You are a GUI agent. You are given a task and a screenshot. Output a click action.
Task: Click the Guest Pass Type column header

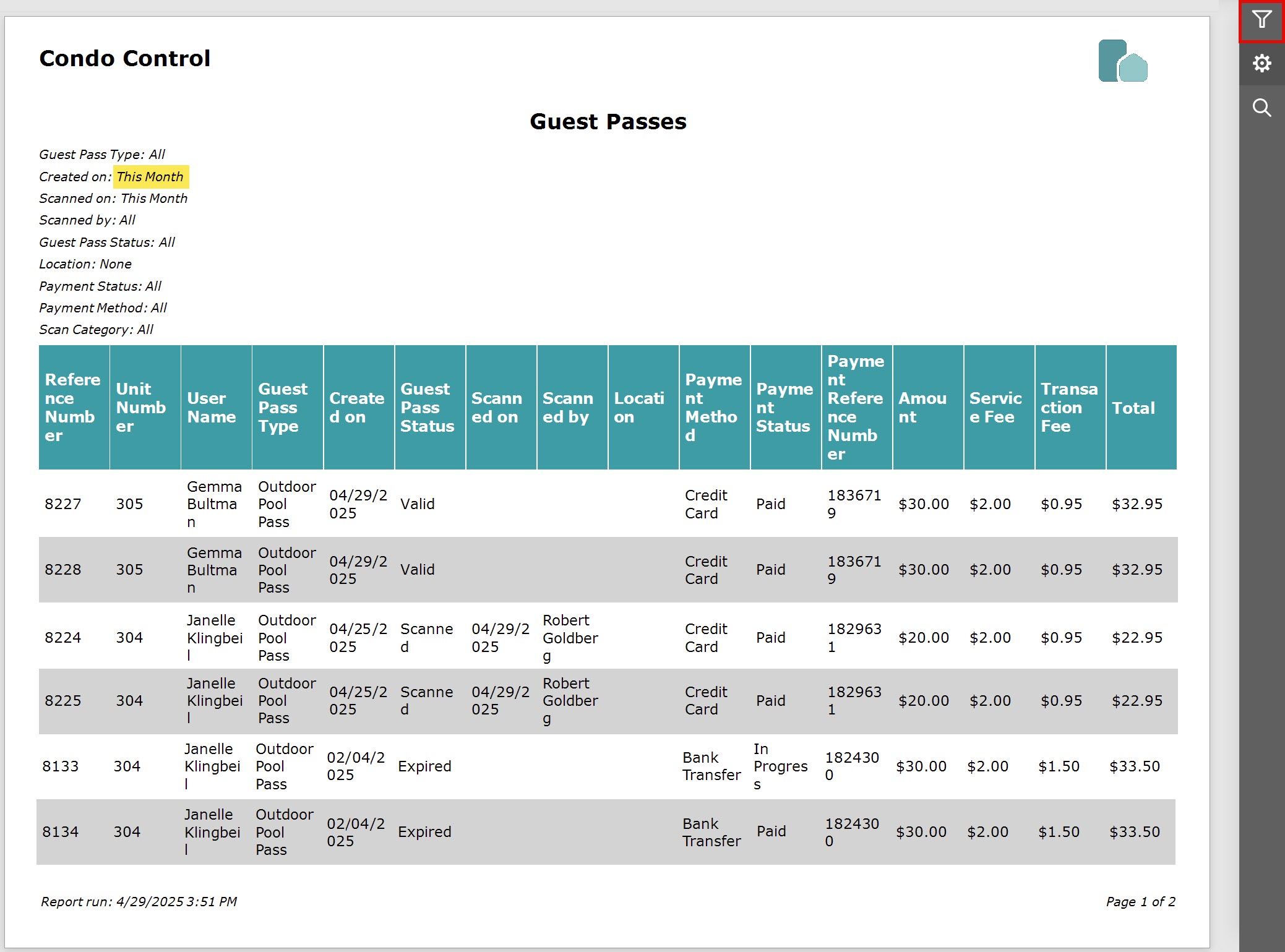tap(287, 407)
